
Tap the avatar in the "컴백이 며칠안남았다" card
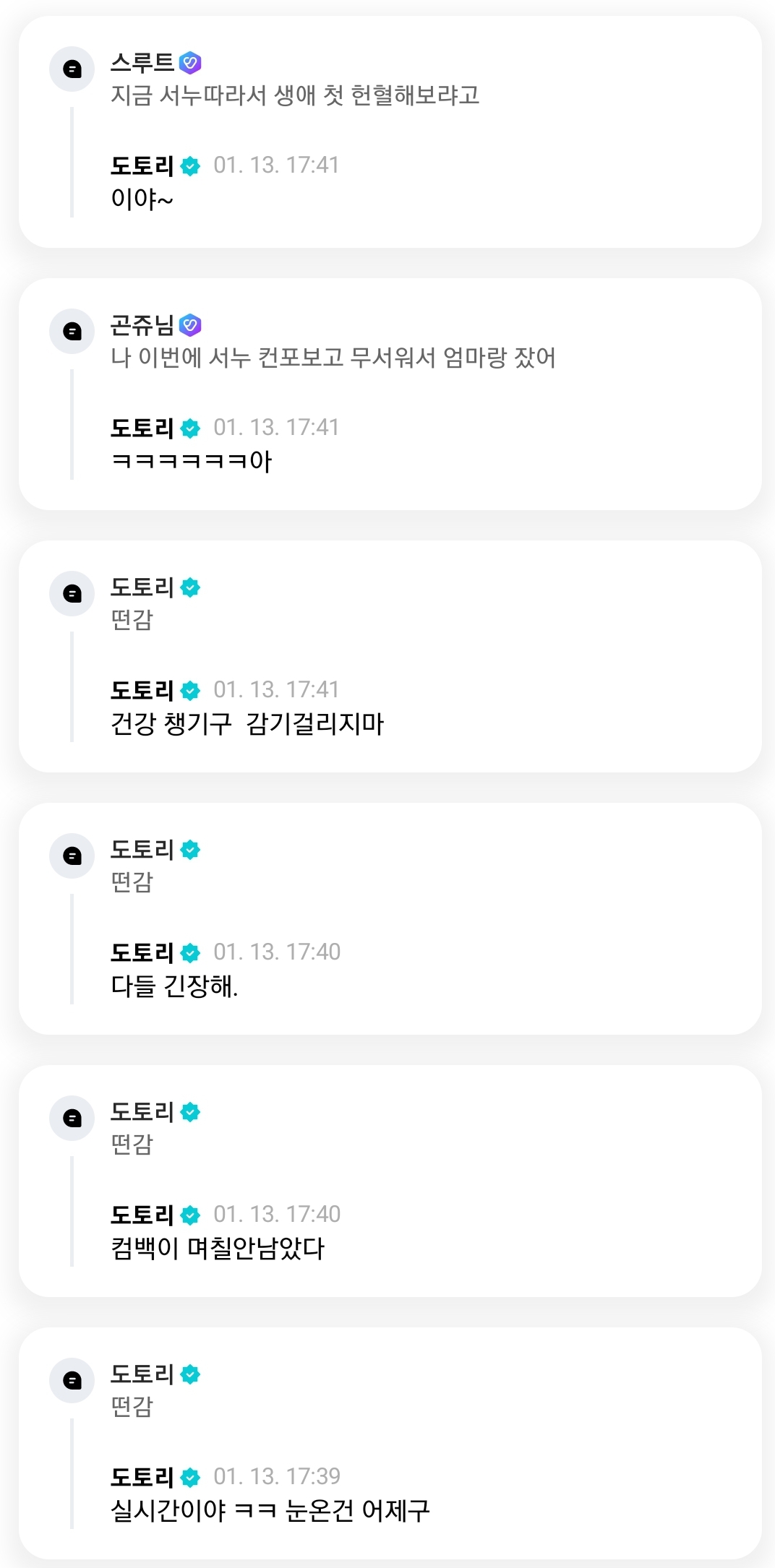(x=72, y=1119)
